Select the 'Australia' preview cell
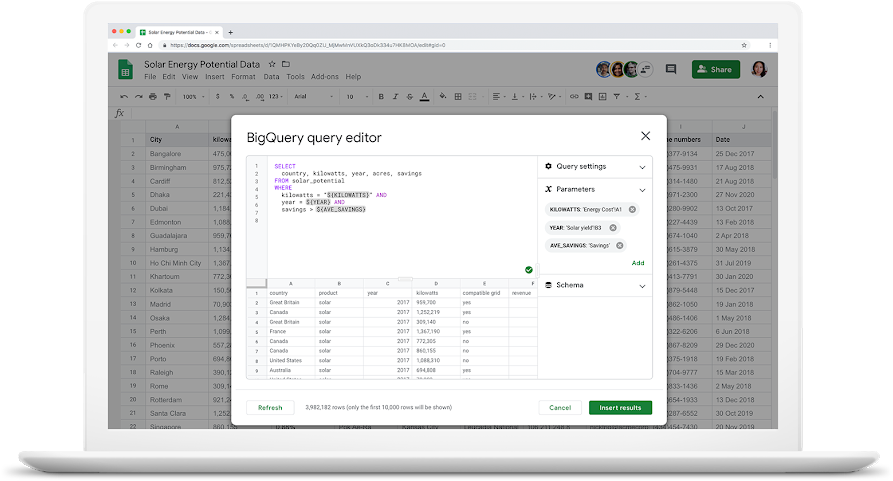This screenshot has height=481, width=893. (x=291, y=370)
